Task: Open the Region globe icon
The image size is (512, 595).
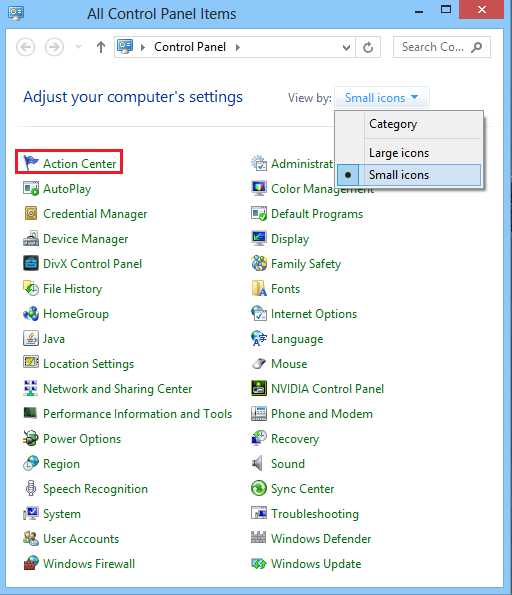Action: pyautogui.click(x=30, y=463)
